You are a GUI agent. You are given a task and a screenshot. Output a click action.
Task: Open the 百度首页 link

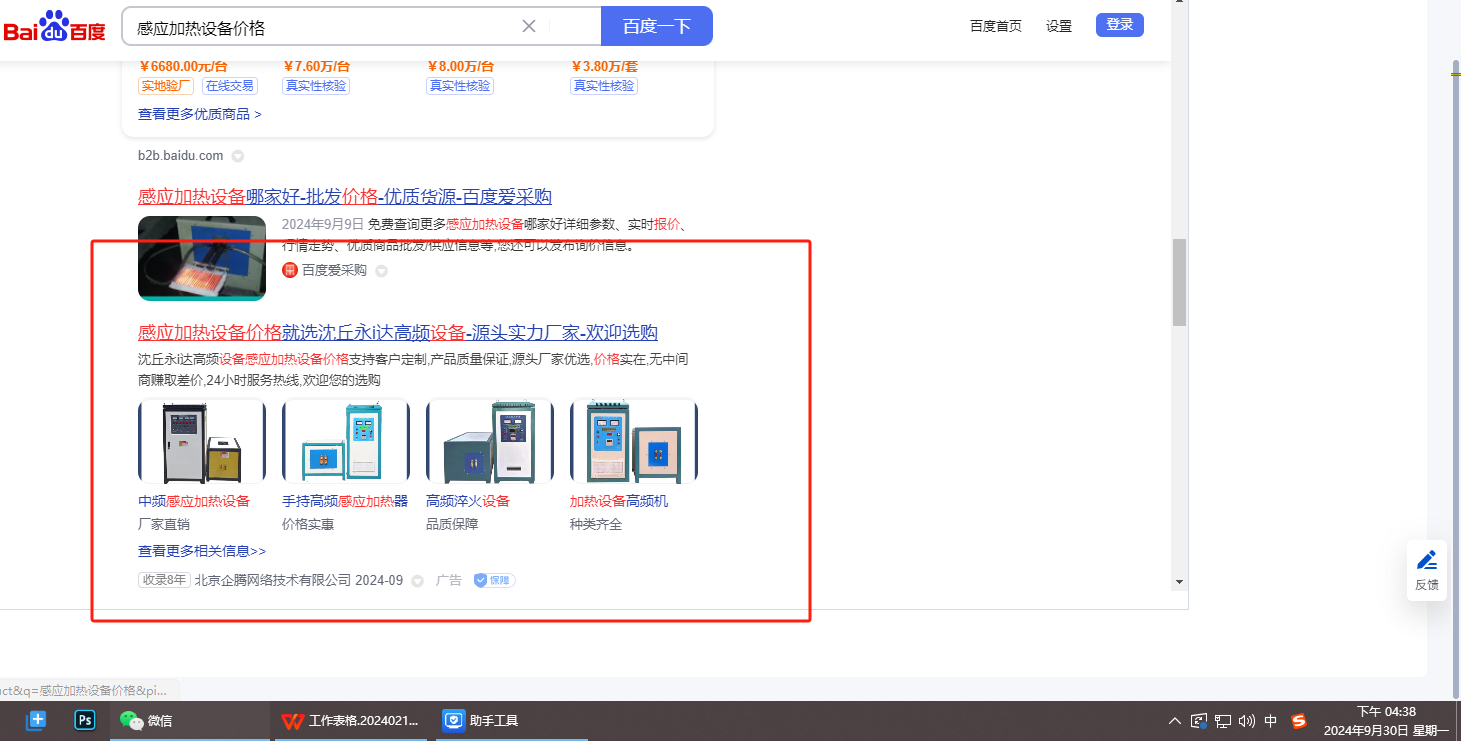click(x=996, y=26)
